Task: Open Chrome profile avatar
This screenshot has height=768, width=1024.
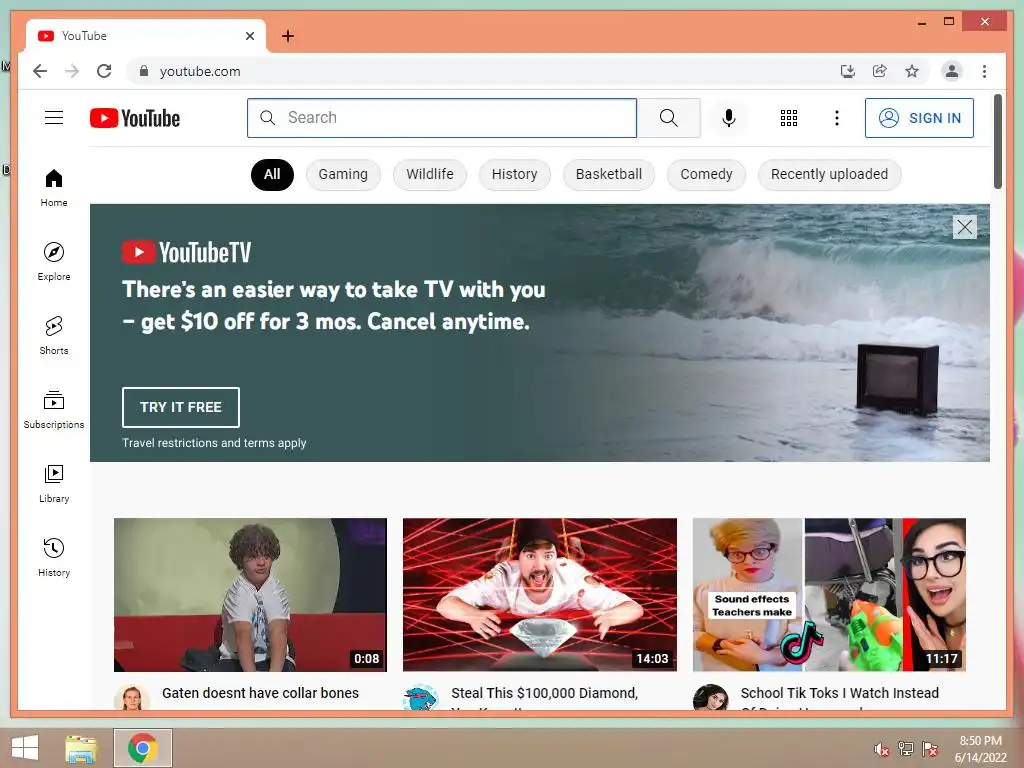Action: coord(952,71)
